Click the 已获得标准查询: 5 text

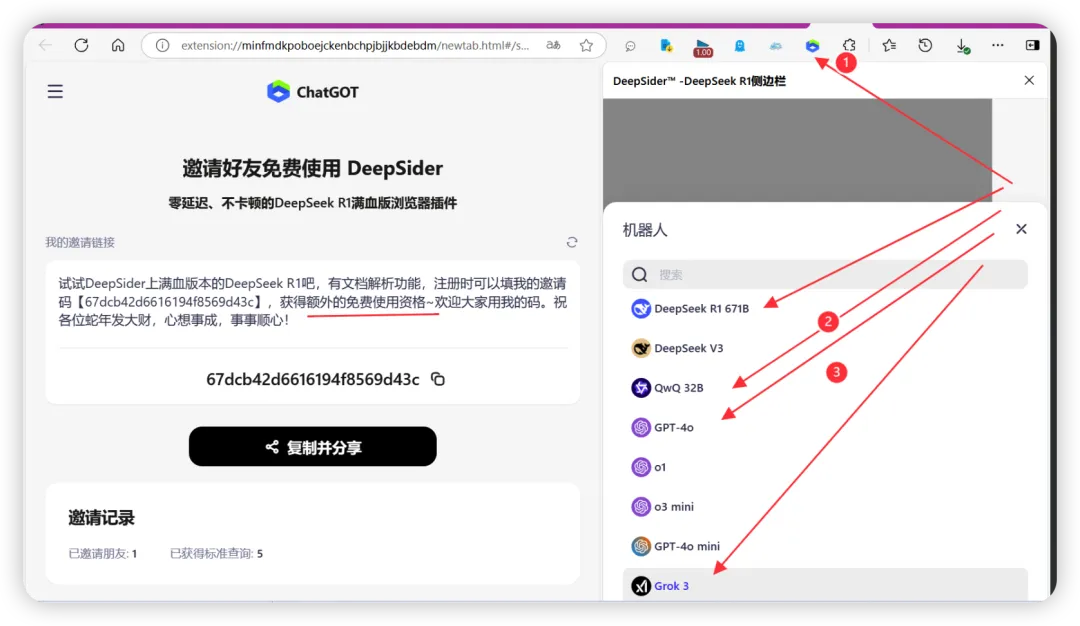[x=216, y=554]
